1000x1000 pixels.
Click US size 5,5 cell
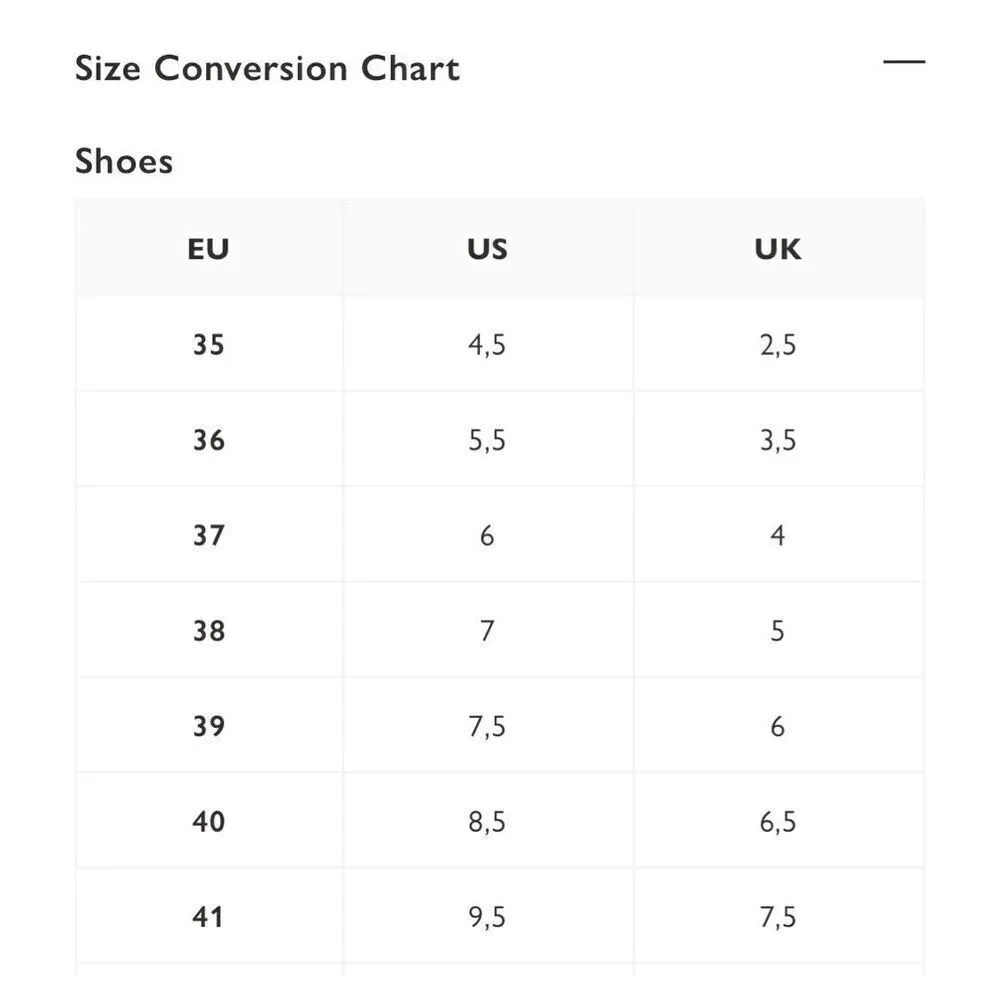[487, 440]
